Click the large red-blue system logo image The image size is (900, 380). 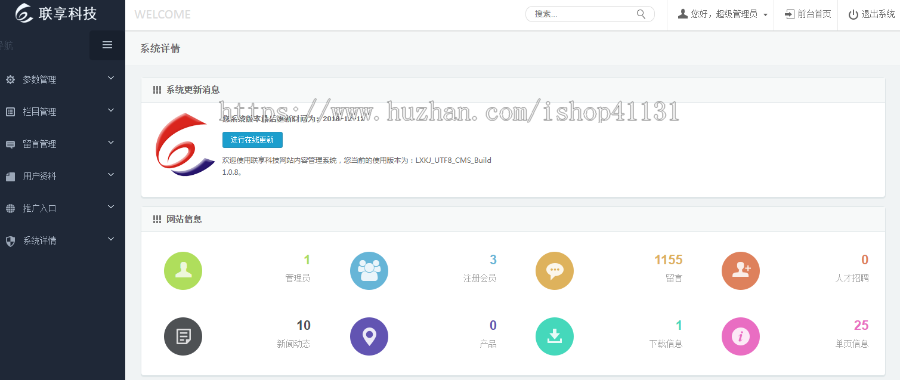point(185,145)
